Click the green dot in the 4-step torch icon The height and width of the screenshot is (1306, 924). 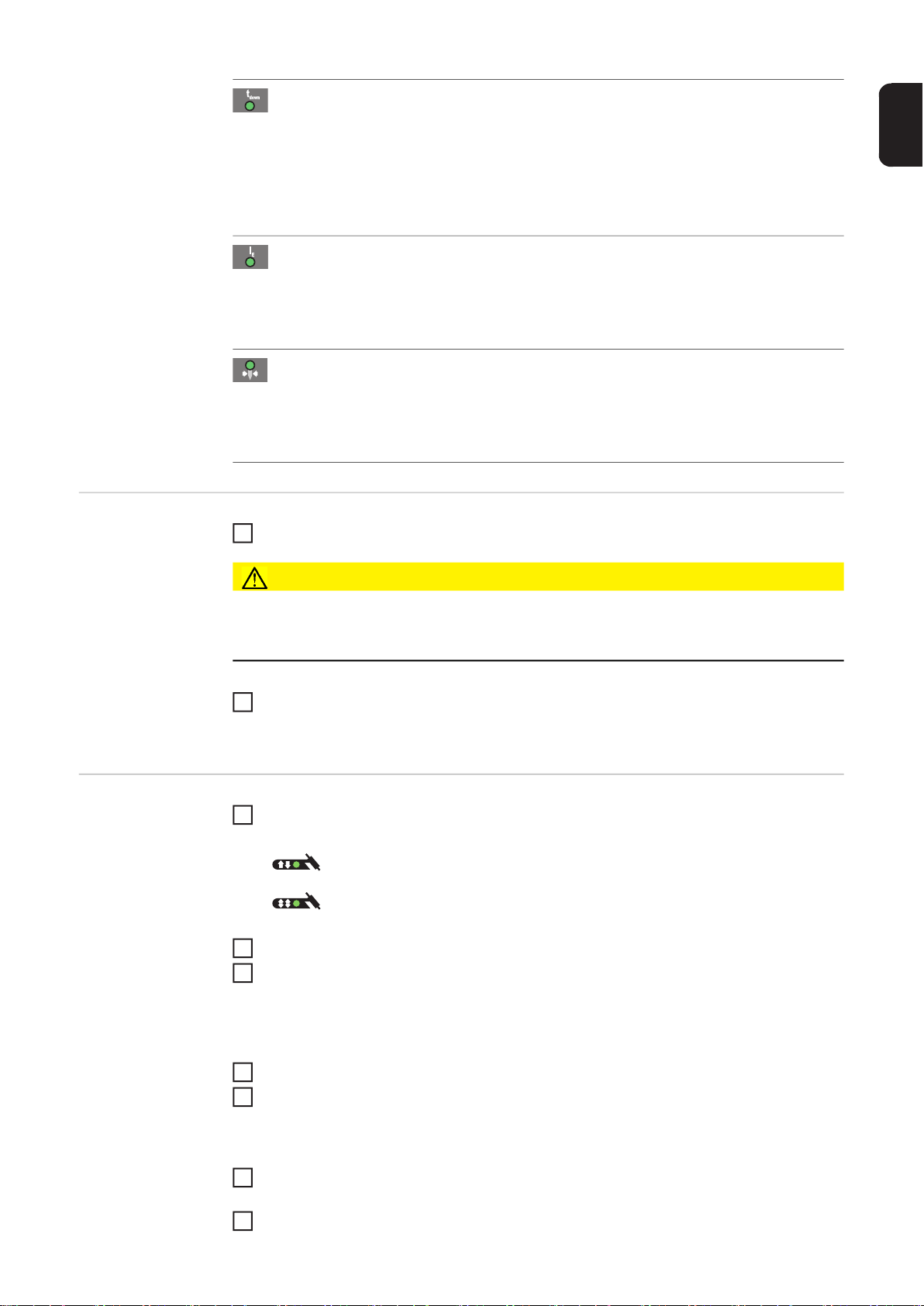[296, 904]
